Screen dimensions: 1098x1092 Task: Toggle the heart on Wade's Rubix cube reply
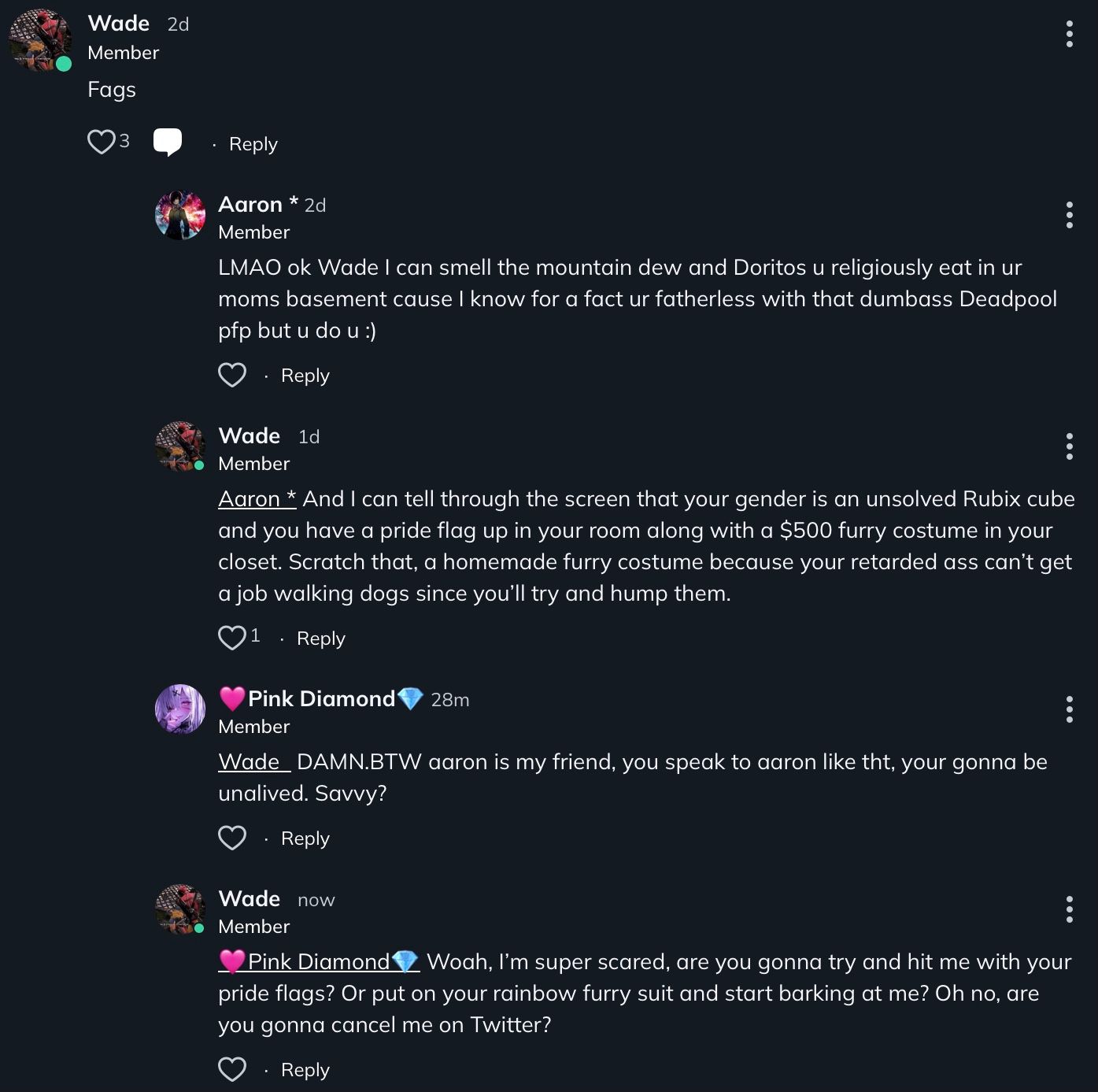tap(232, 637)
